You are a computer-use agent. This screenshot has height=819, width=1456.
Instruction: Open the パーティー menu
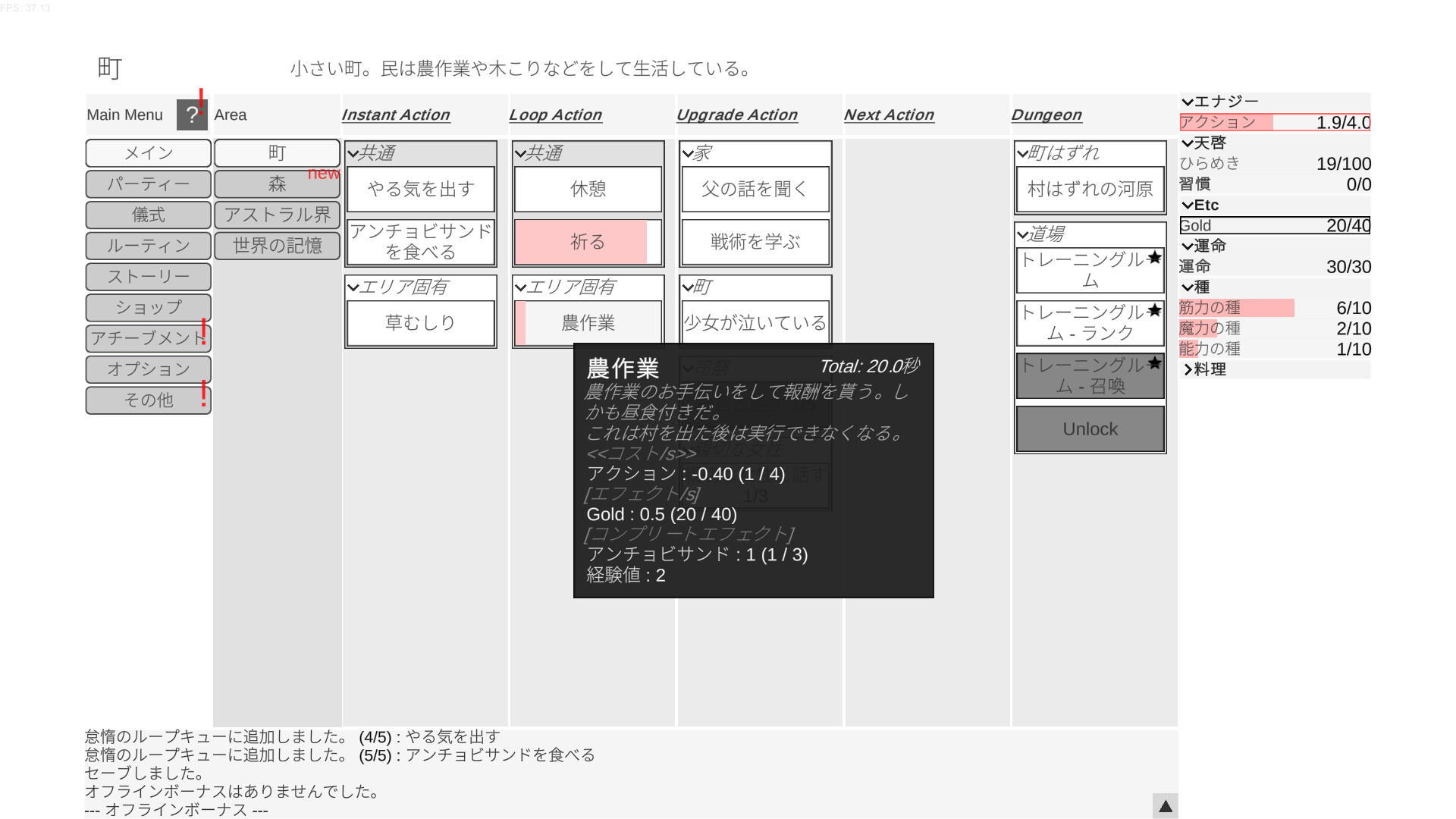[148, 184]
